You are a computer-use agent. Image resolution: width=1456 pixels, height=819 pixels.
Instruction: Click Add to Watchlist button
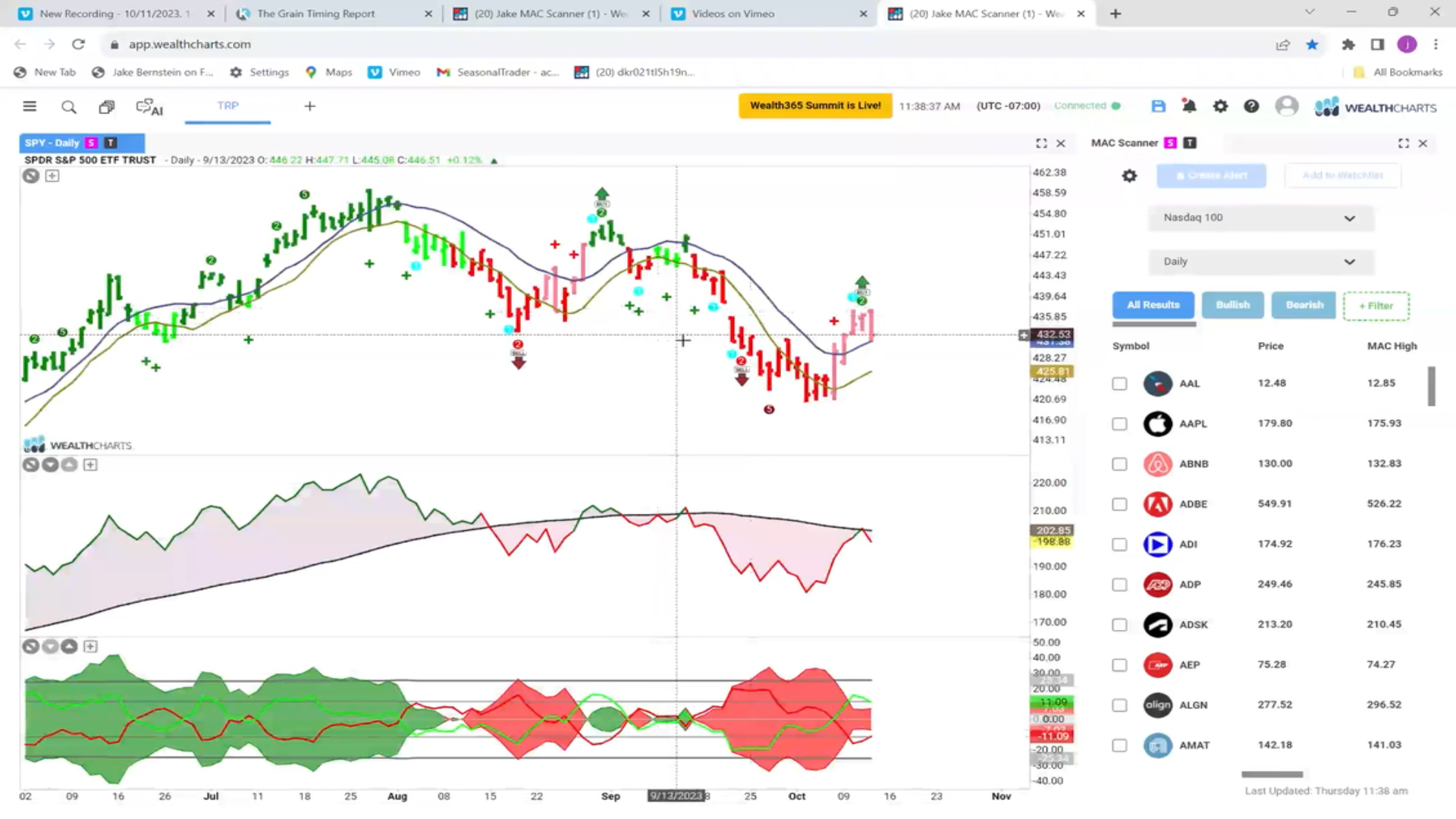[x=1342, y=175]
